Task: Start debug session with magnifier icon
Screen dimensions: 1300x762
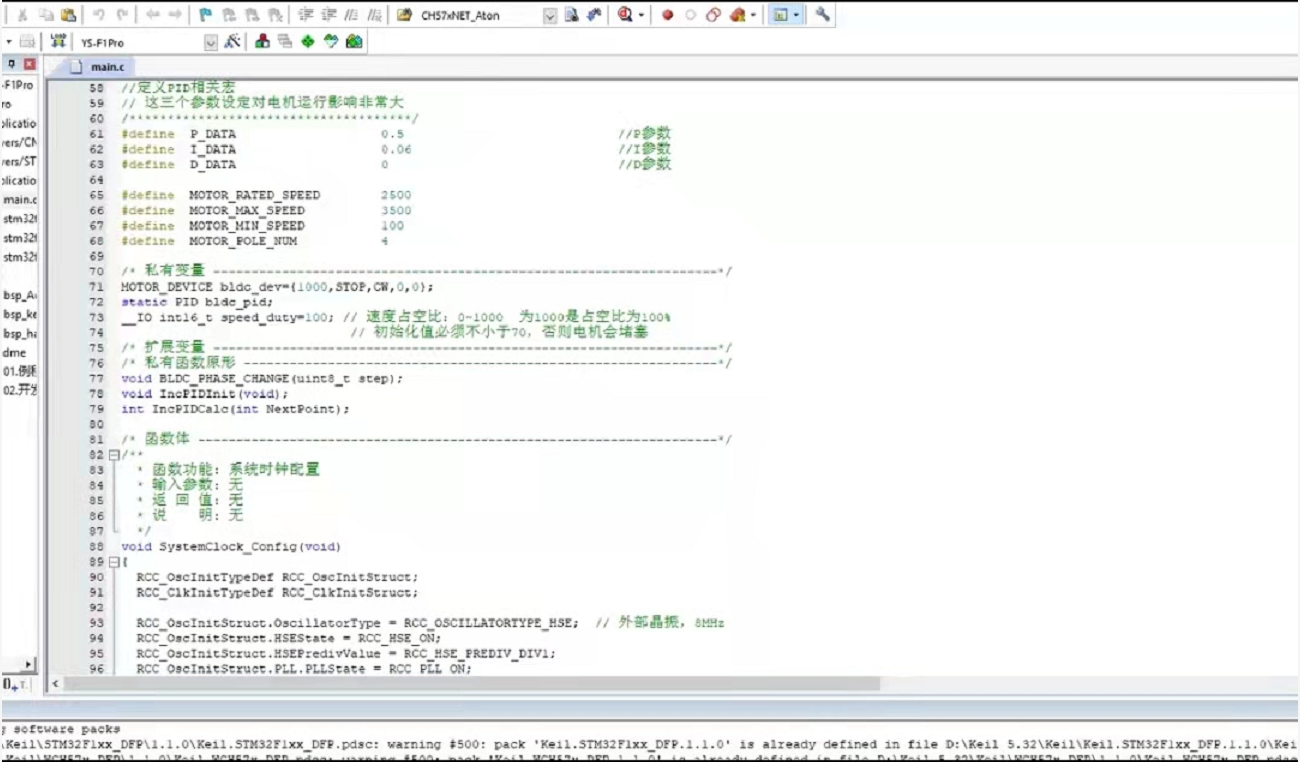Action: pos(625,15)
